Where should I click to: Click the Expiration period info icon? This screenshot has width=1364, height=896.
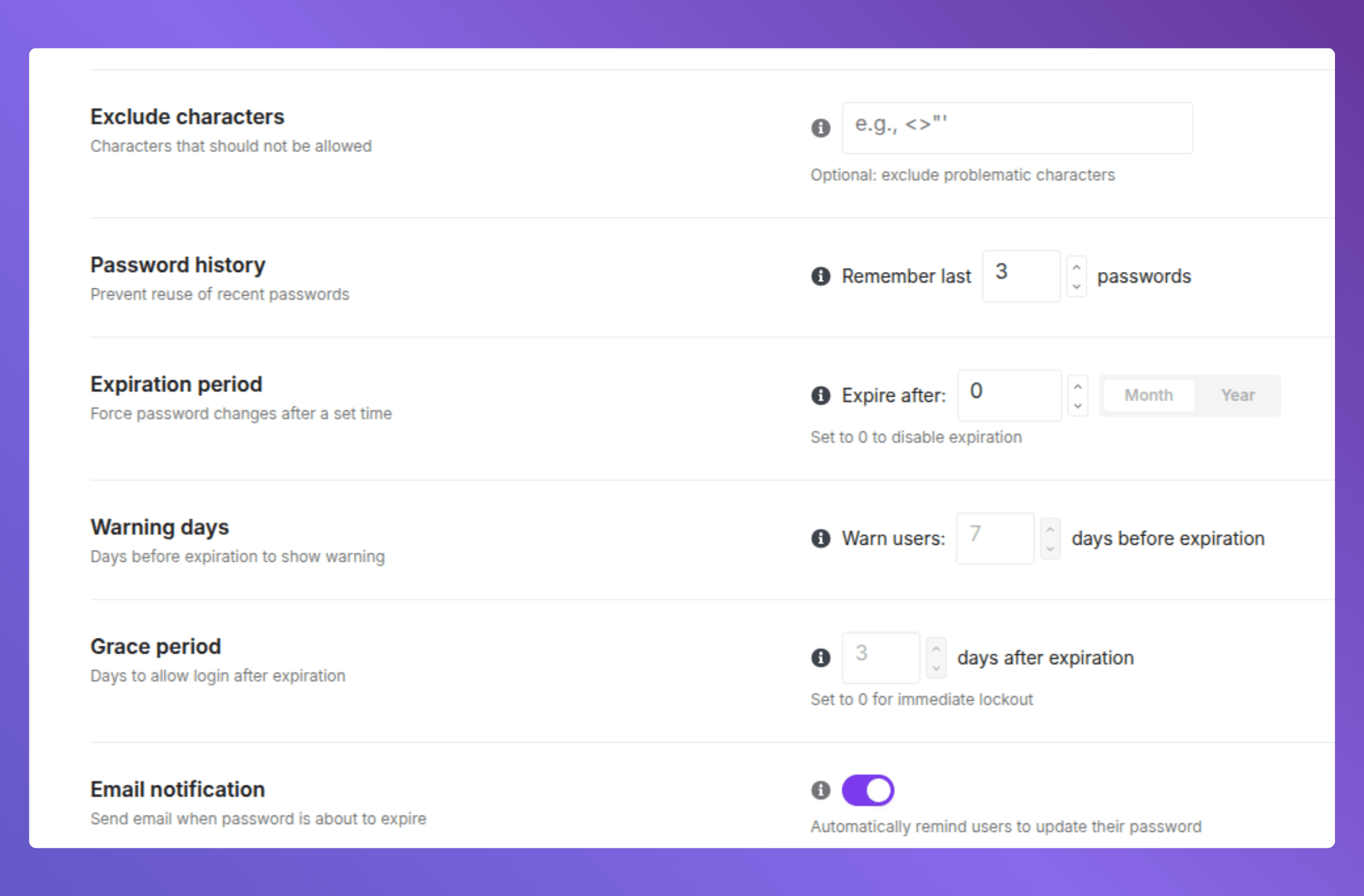pyautogui.click(x=820, y=395)
